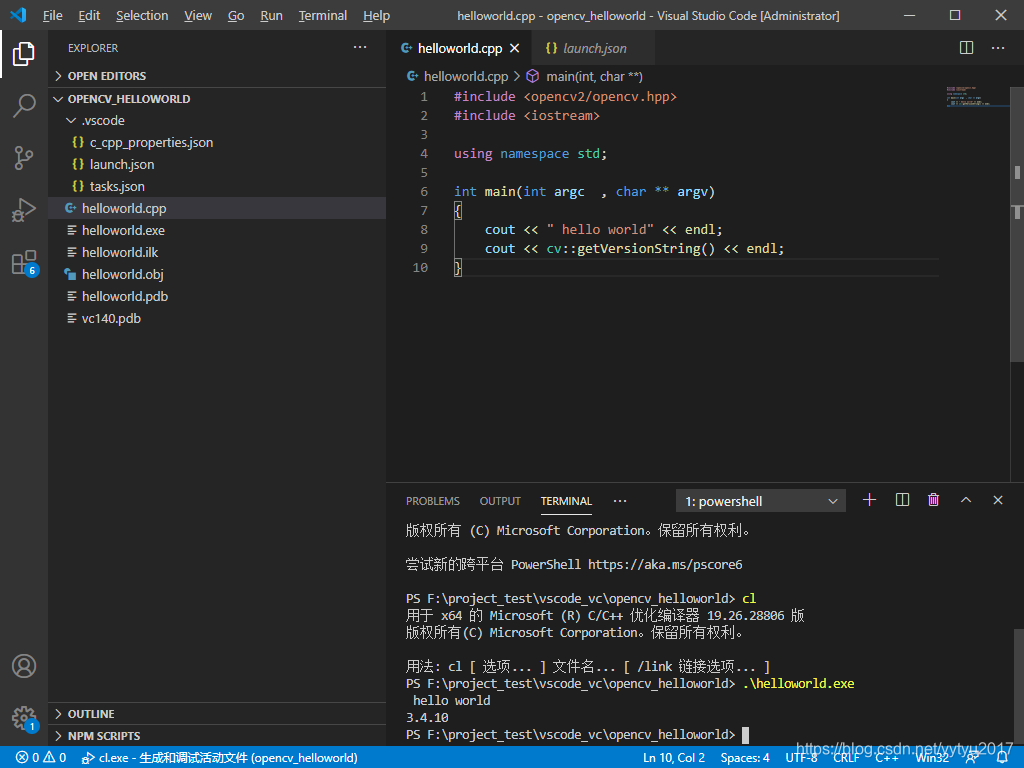Kill the terminal with trash icon
This screenshot has width=1024, height=768.
coord(933,500)
